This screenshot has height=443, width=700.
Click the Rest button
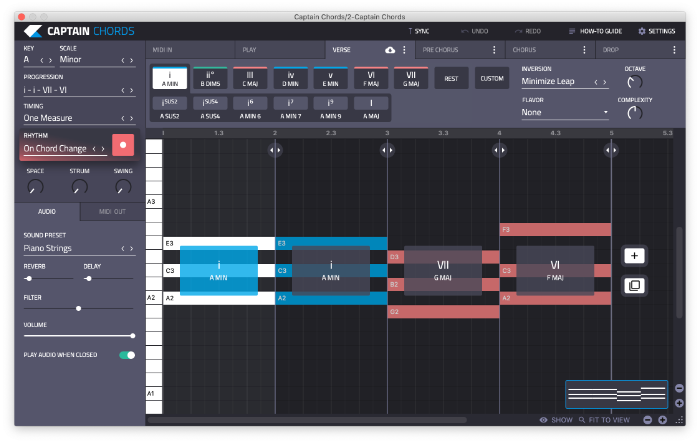[x=451, y=79]
